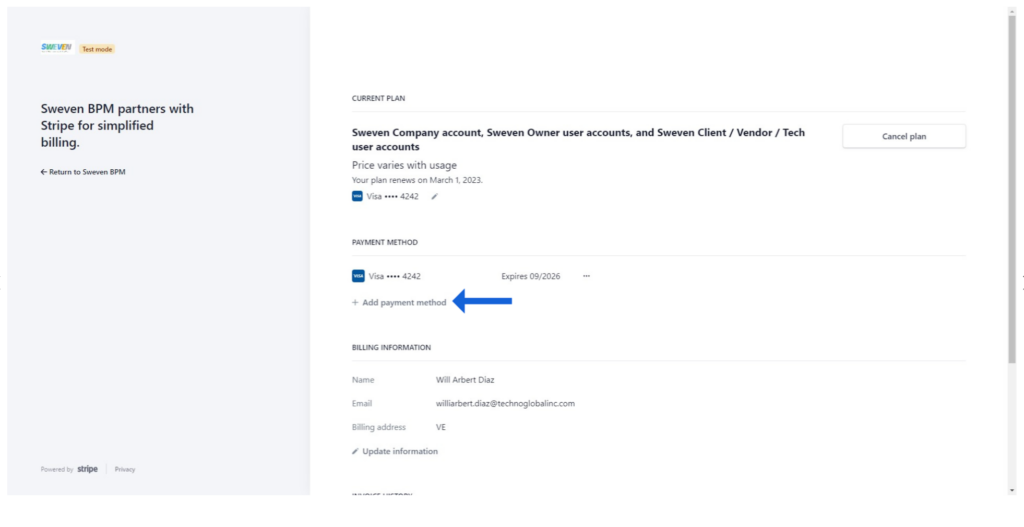Click the plus icon beside Add payment method

355,303
